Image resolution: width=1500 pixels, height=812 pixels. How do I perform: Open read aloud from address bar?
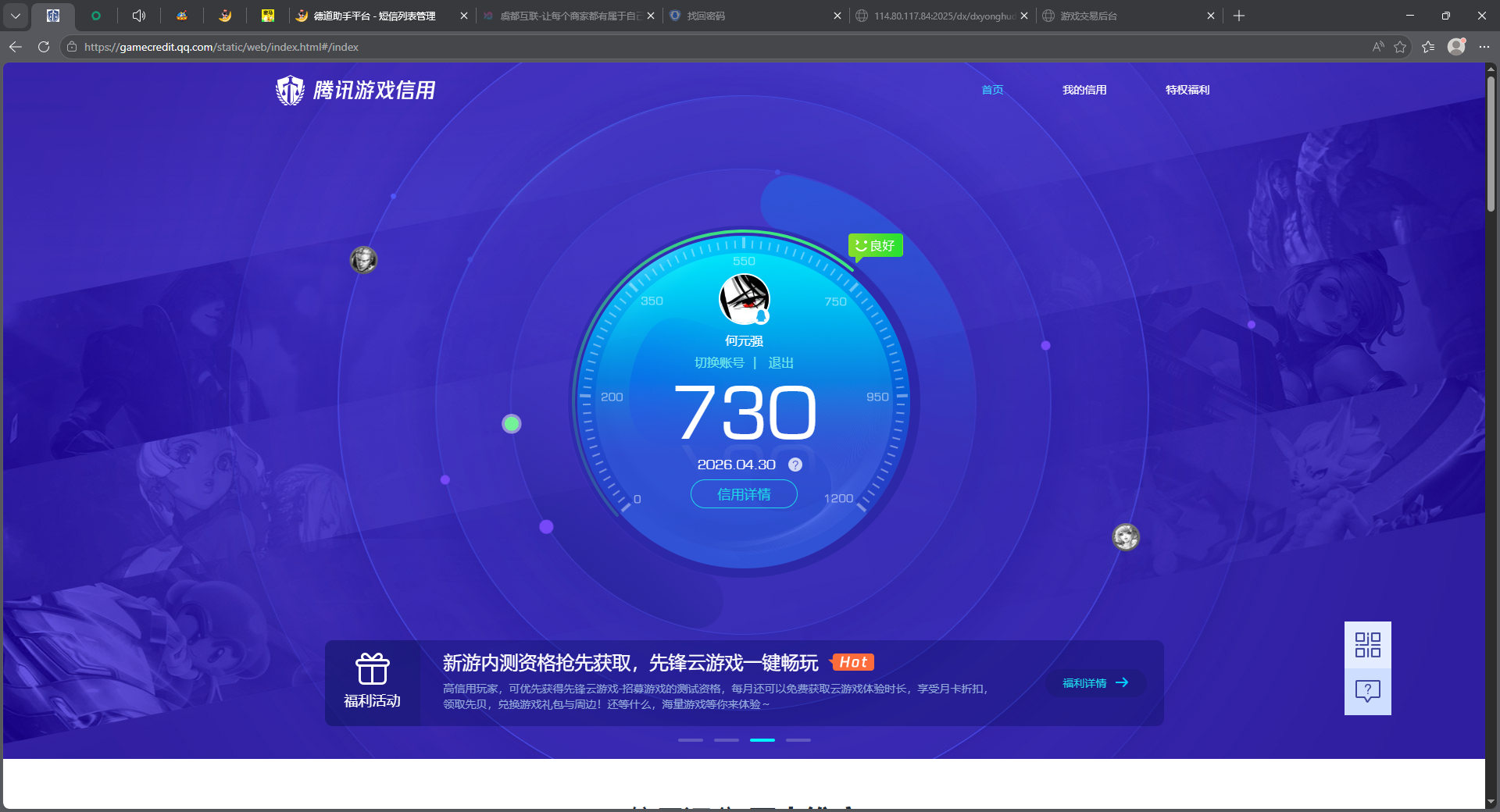[x=1378, y=47]
